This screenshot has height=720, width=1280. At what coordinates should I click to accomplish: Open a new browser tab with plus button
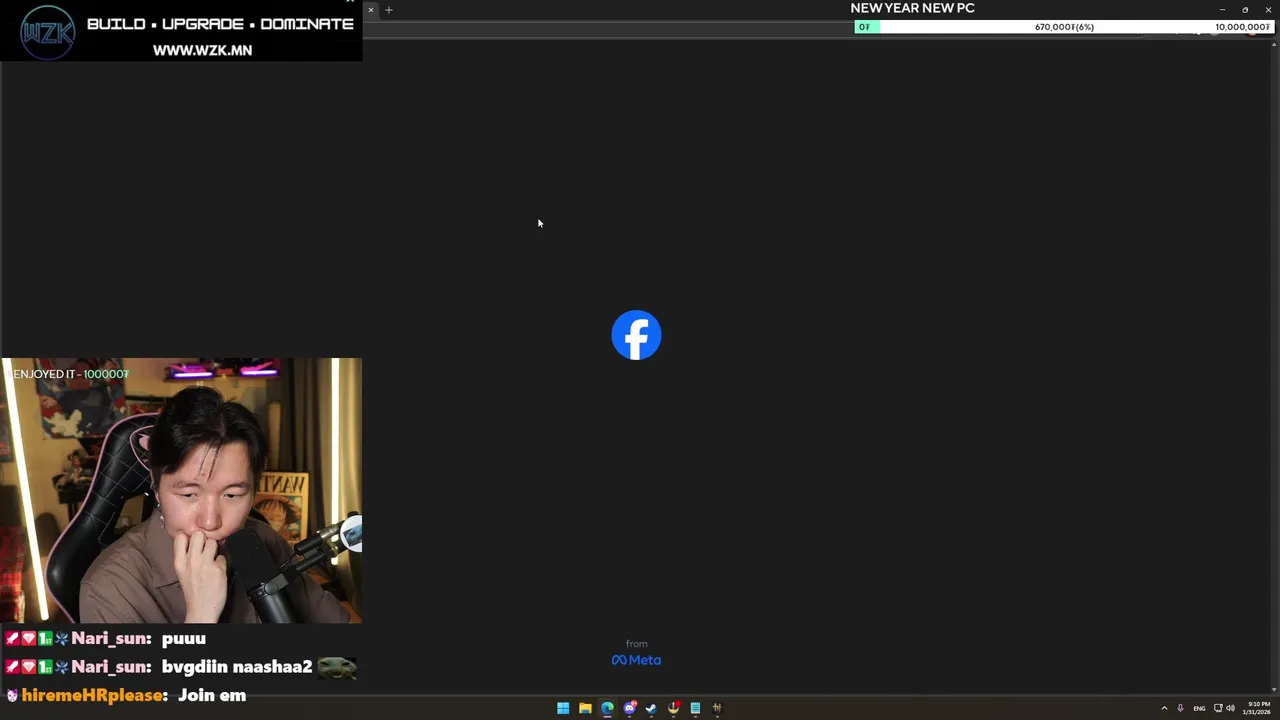click(389, 10)
